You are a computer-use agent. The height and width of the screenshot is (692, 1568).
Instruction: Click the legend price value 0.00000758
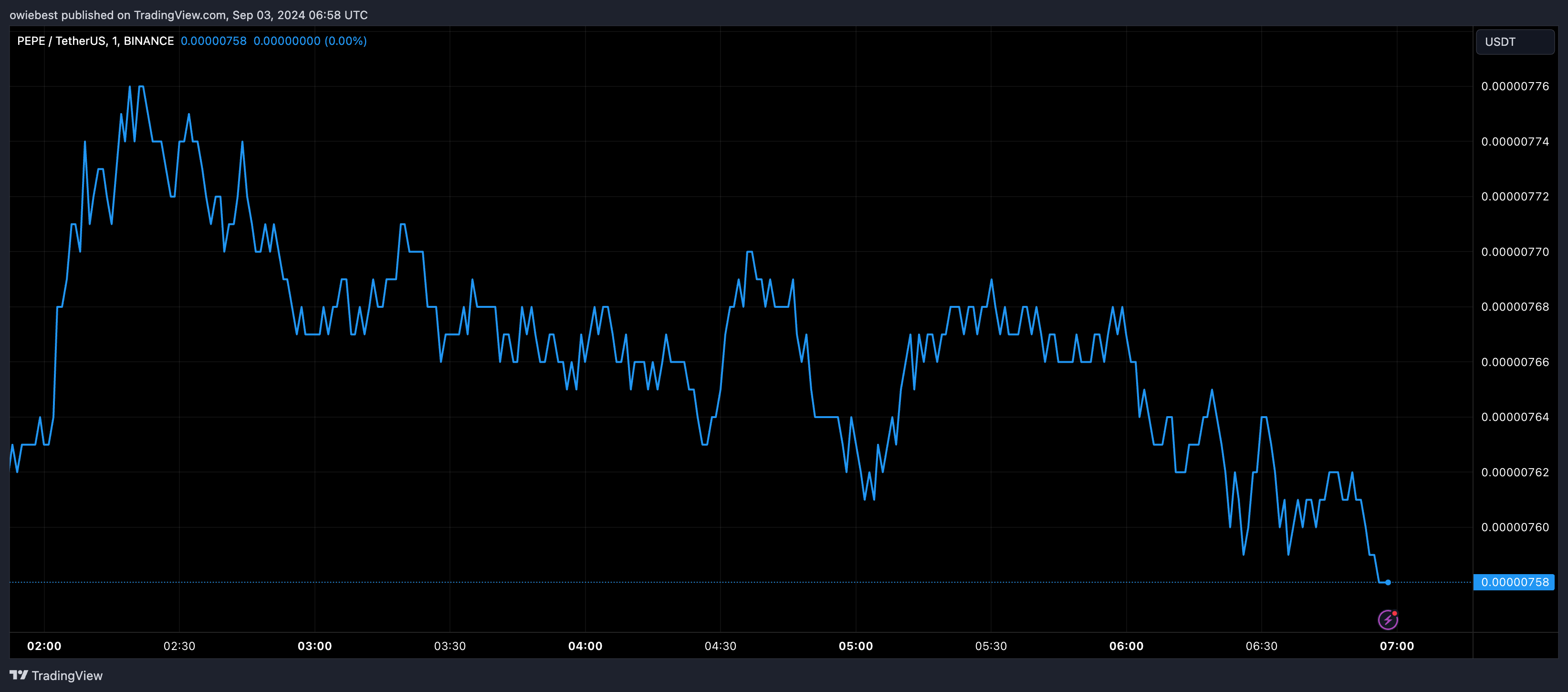(214, 41)
